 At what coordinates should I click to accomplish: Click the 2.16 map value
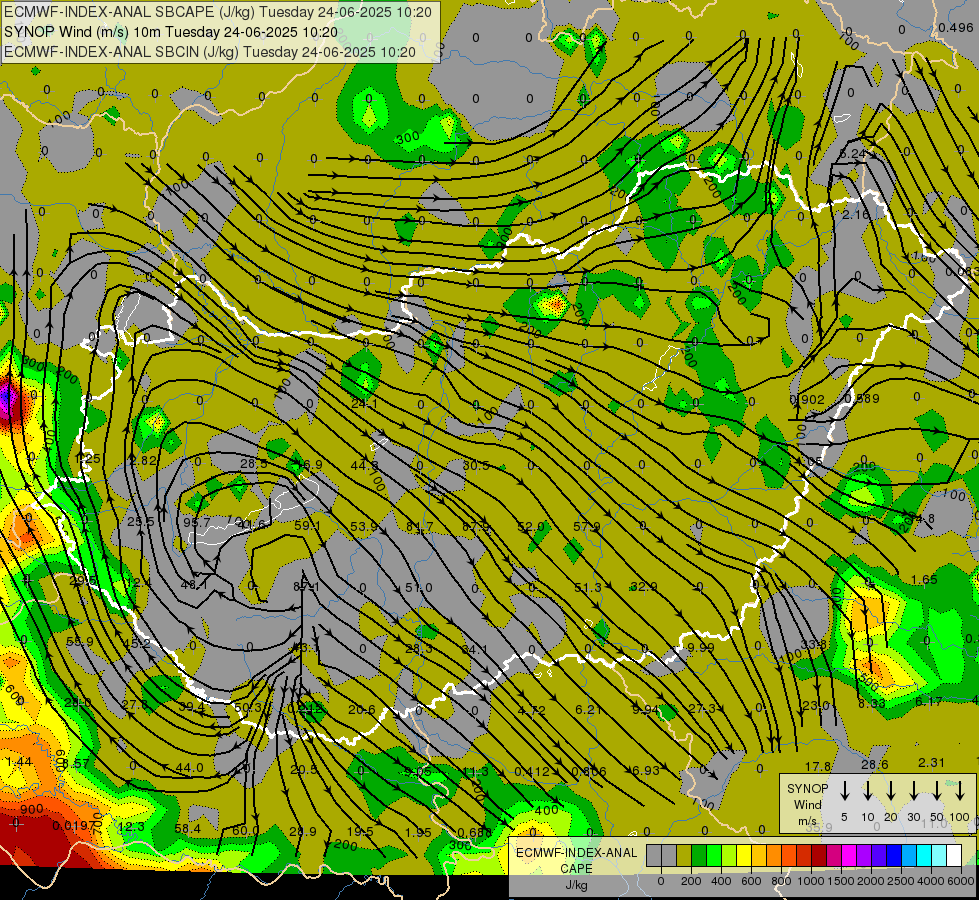point(855,215)
